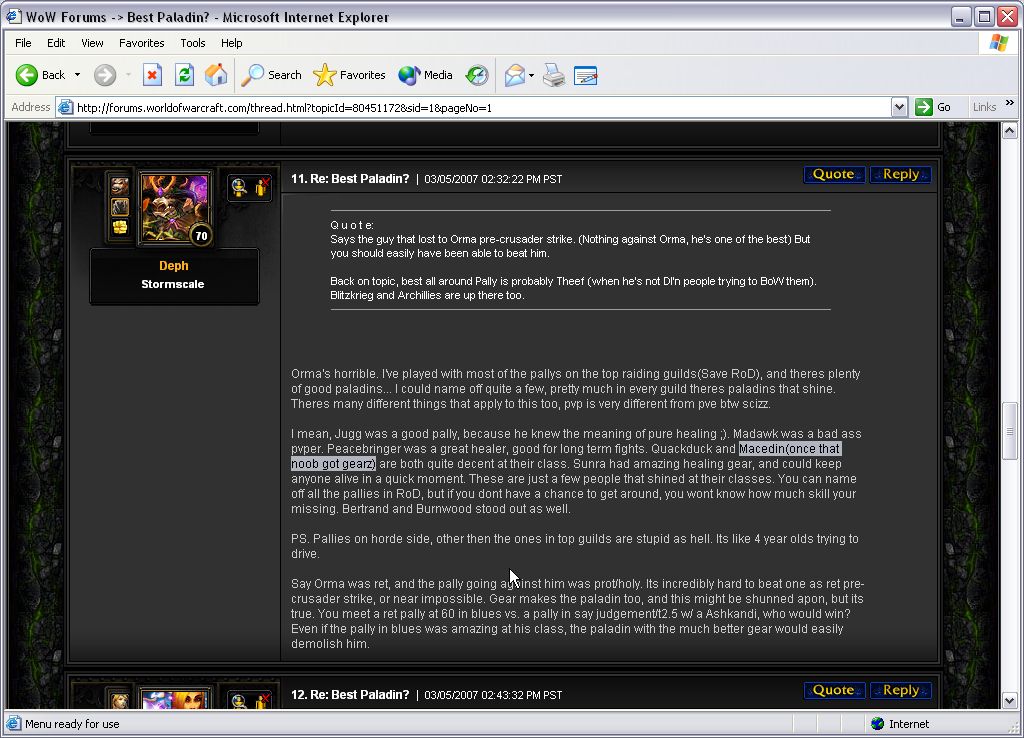Click the ignore-user icon beside Deph's avatar
1024x738 pixels.
(262, 186)
